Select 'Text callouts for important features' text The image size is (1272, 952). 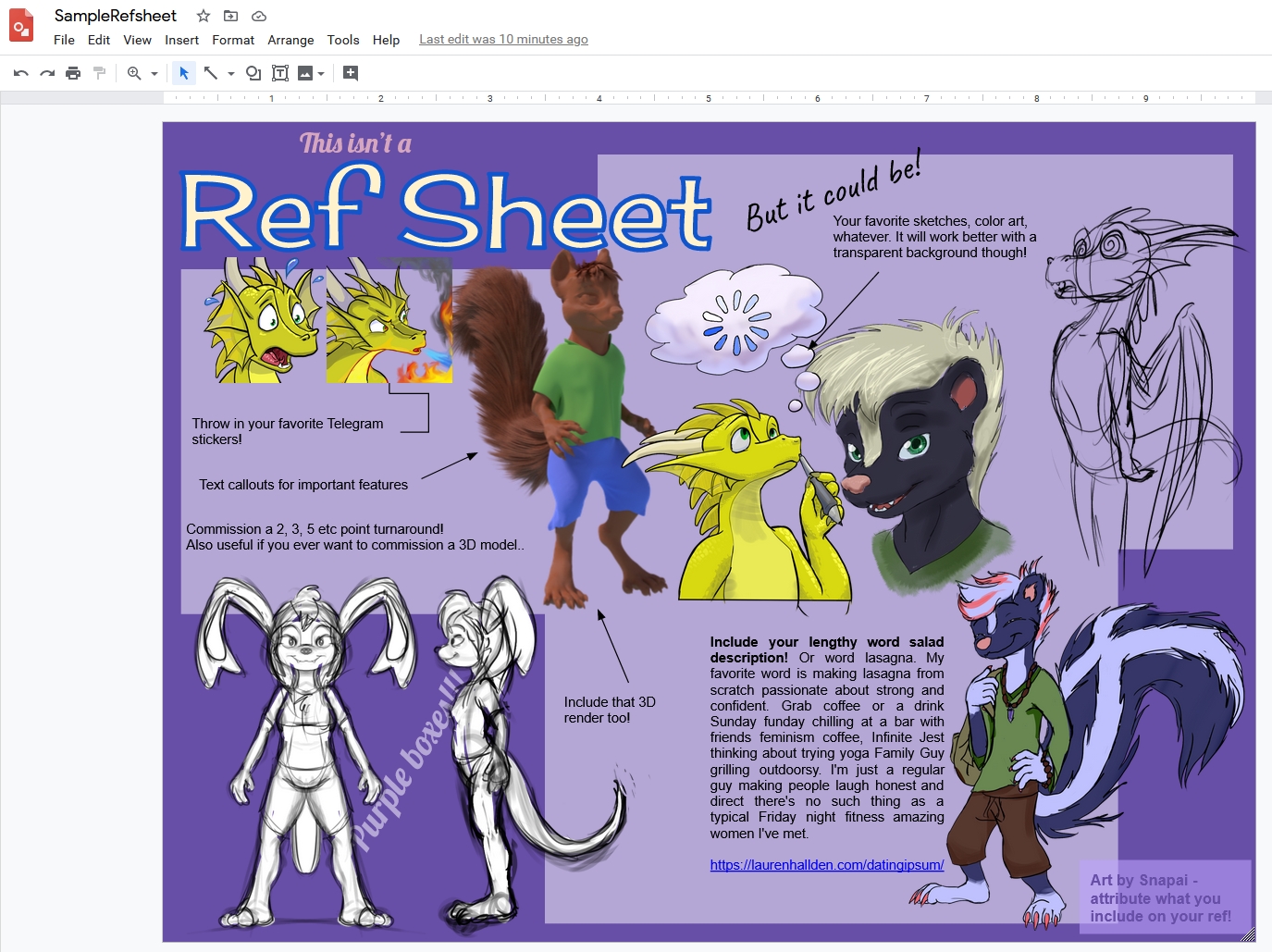coord(303,485)
